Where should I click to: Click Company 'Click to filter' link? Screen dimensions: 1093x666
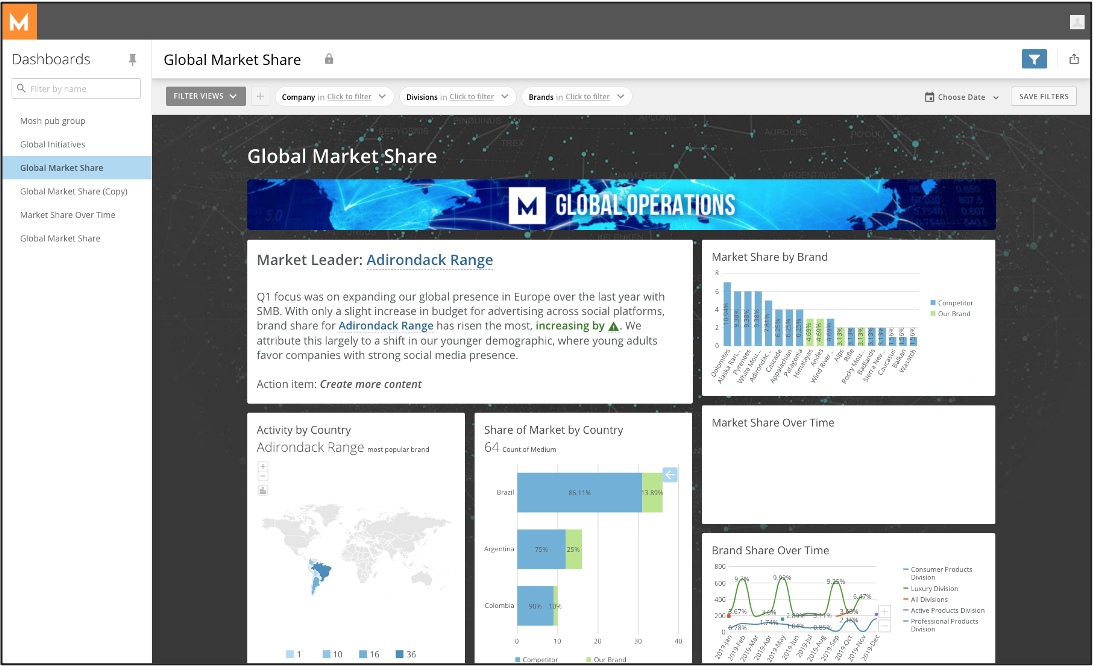click(x=349, y=97)
